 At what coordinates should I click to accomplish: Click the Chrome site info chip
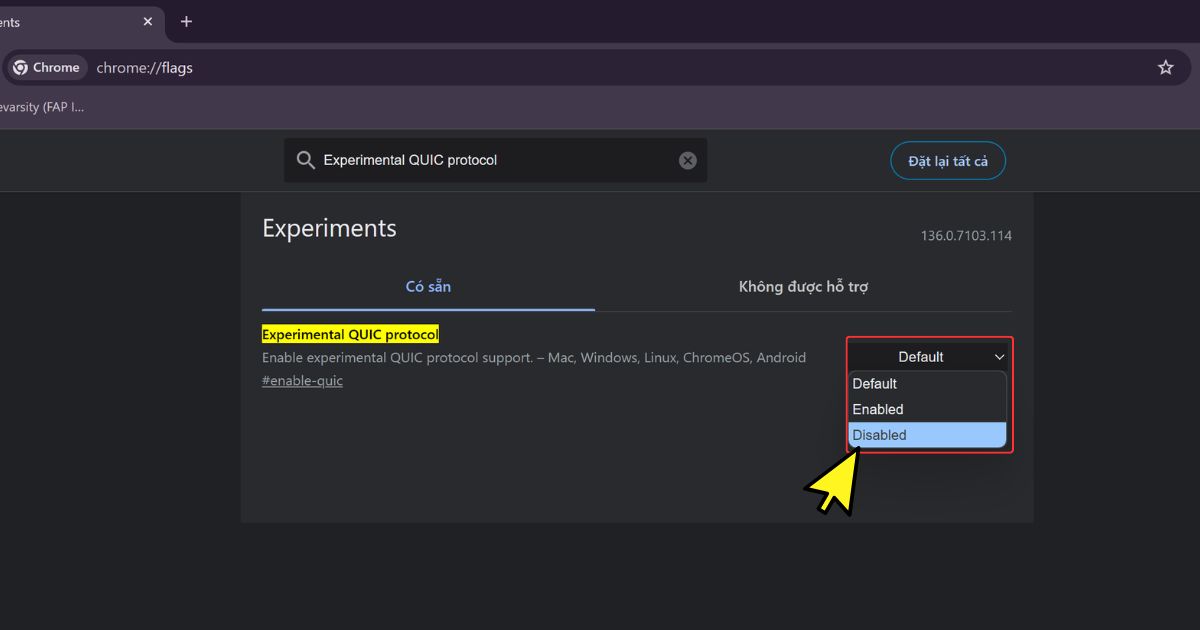pos(48,68)
